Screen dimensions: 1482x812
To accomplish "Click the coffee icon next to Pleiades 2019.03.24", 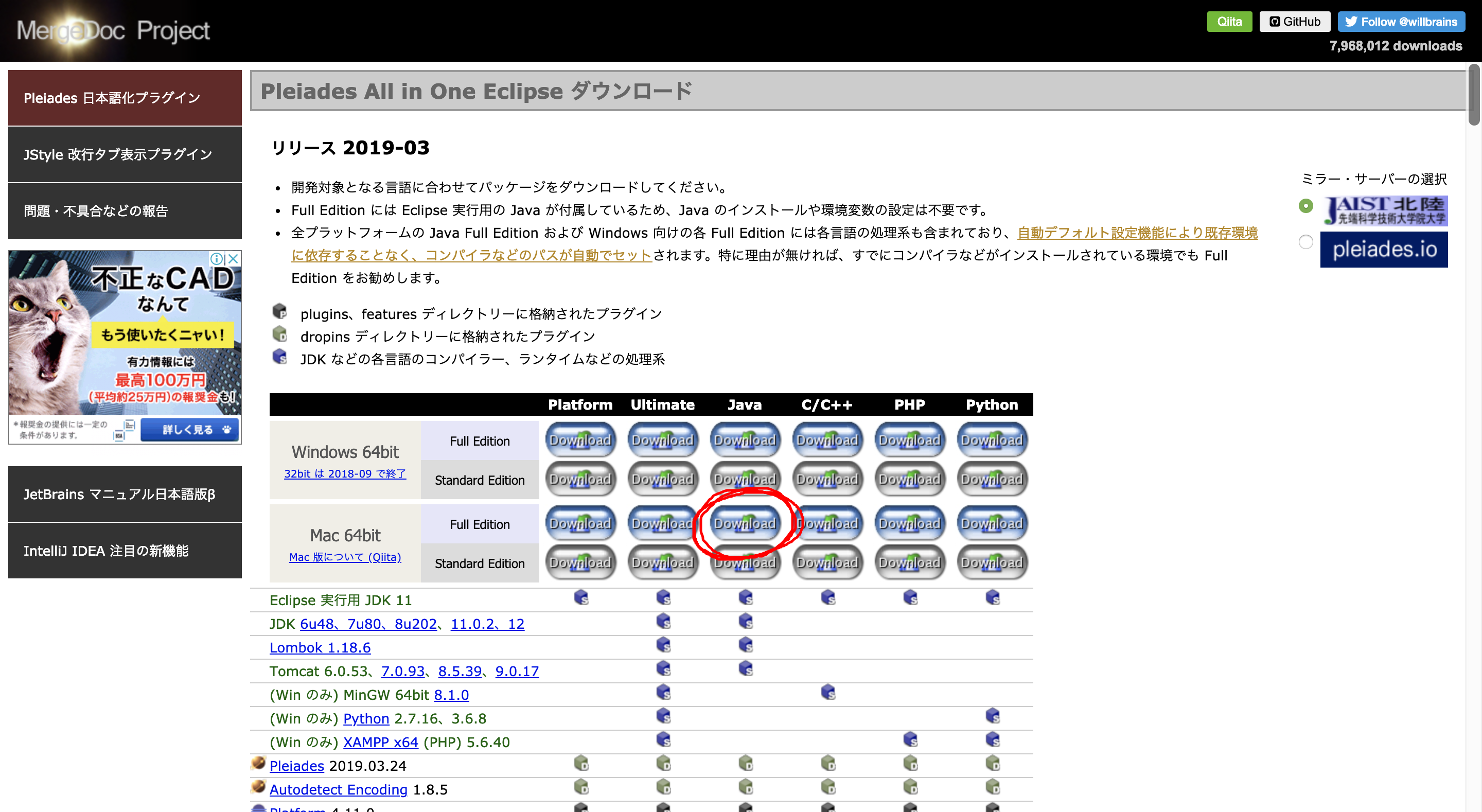I will click(258, 763).
